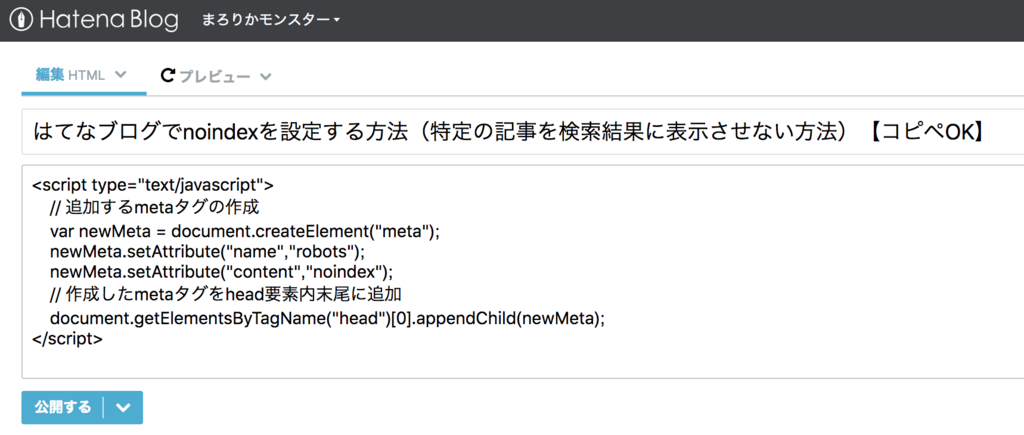
Task: Click the closing '</script>' line
Action: pos(67,339)
